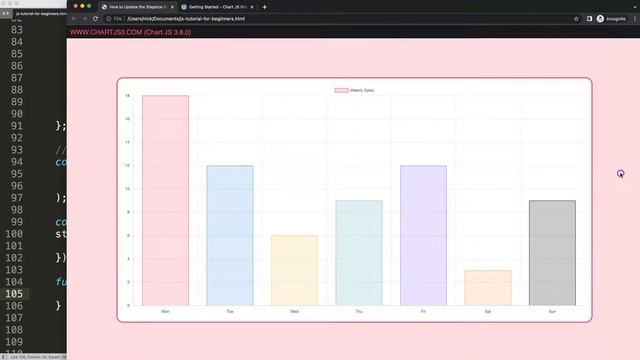Close the How to Update the Stepsize tab
The image size is (640, 360).
click(172, 7)
